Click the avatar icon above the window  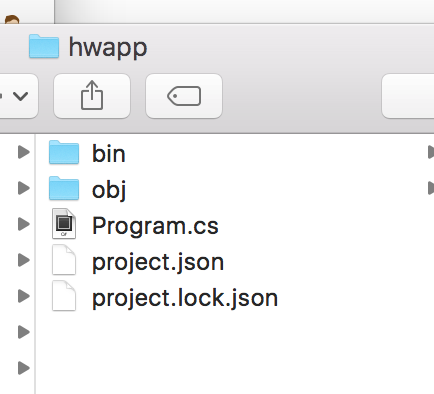(12, 19)
